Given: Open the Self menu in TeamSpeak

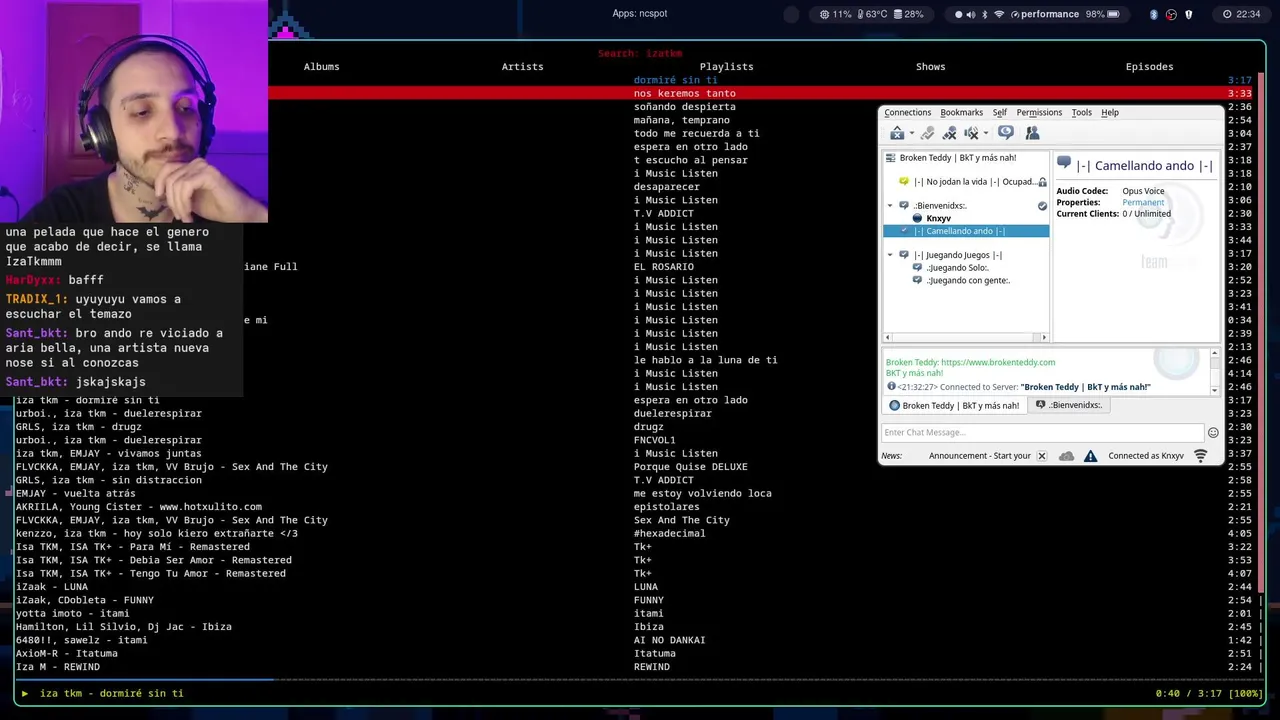Looking at the screenshot, I should [x=999, y=113].
